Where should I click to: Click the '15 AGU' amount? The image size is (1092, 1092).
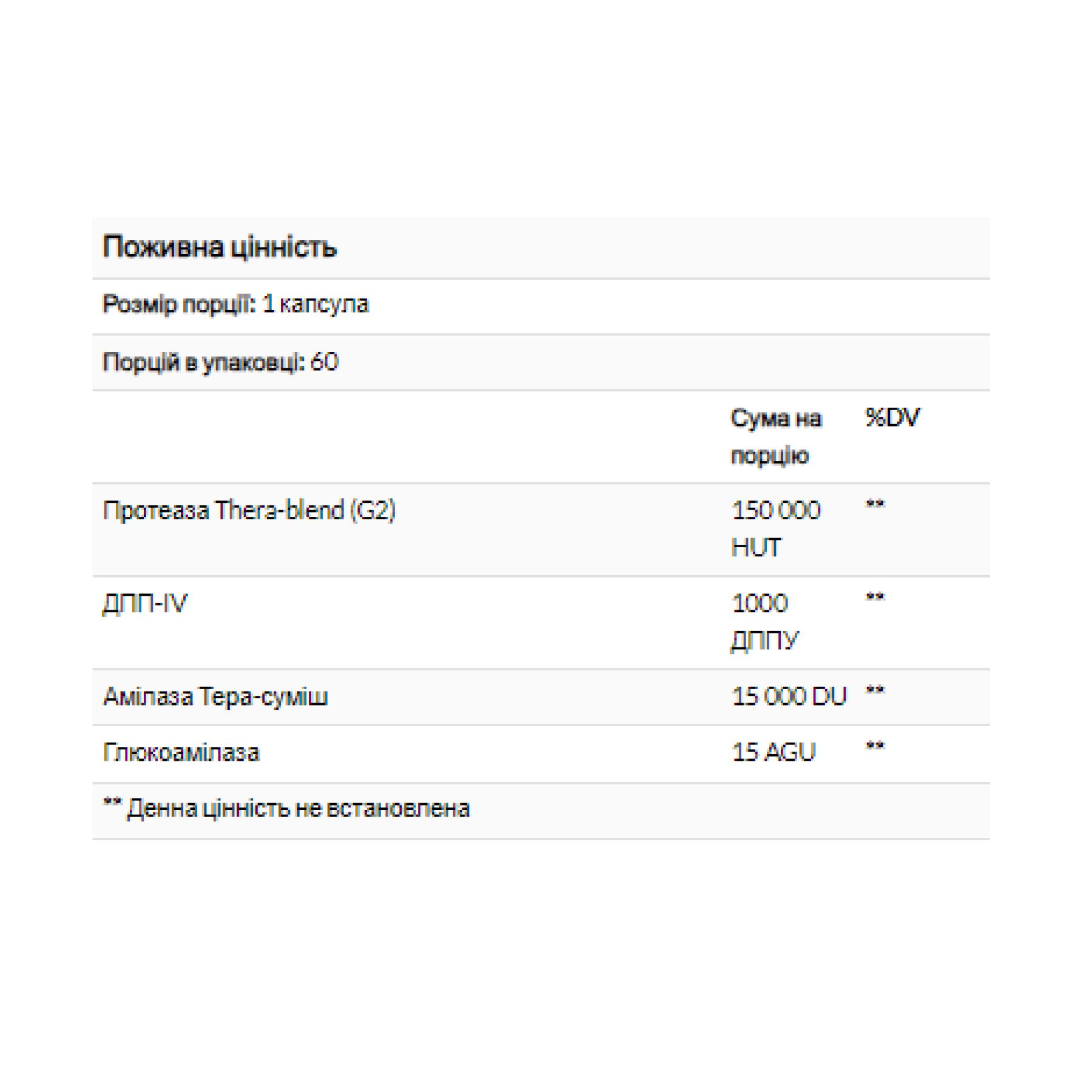pos(773,753)
